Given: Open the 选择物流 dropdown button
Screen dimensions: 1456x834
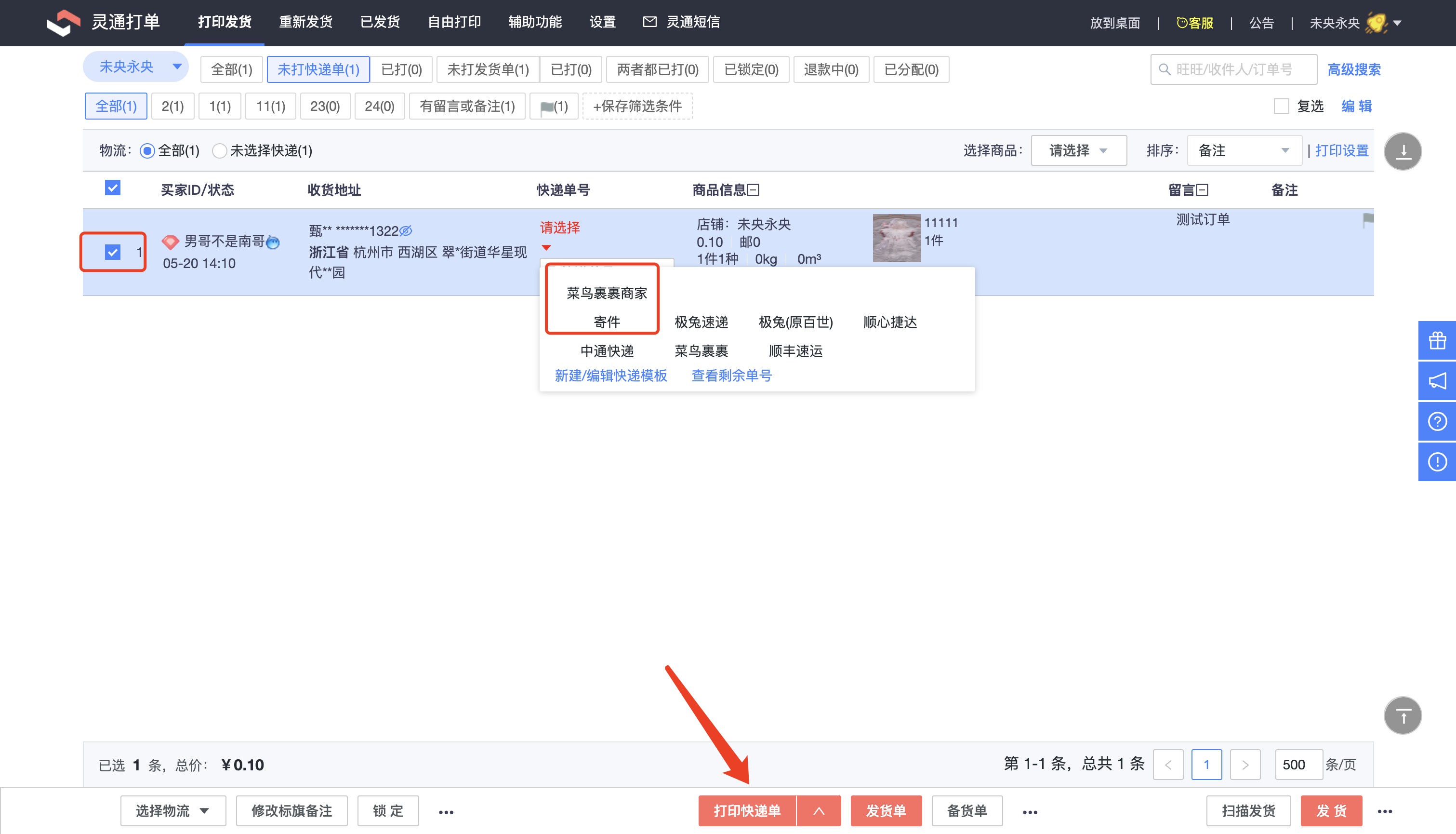Looking at the screenshot, I should pyautogui.click(x=173, y=810).
